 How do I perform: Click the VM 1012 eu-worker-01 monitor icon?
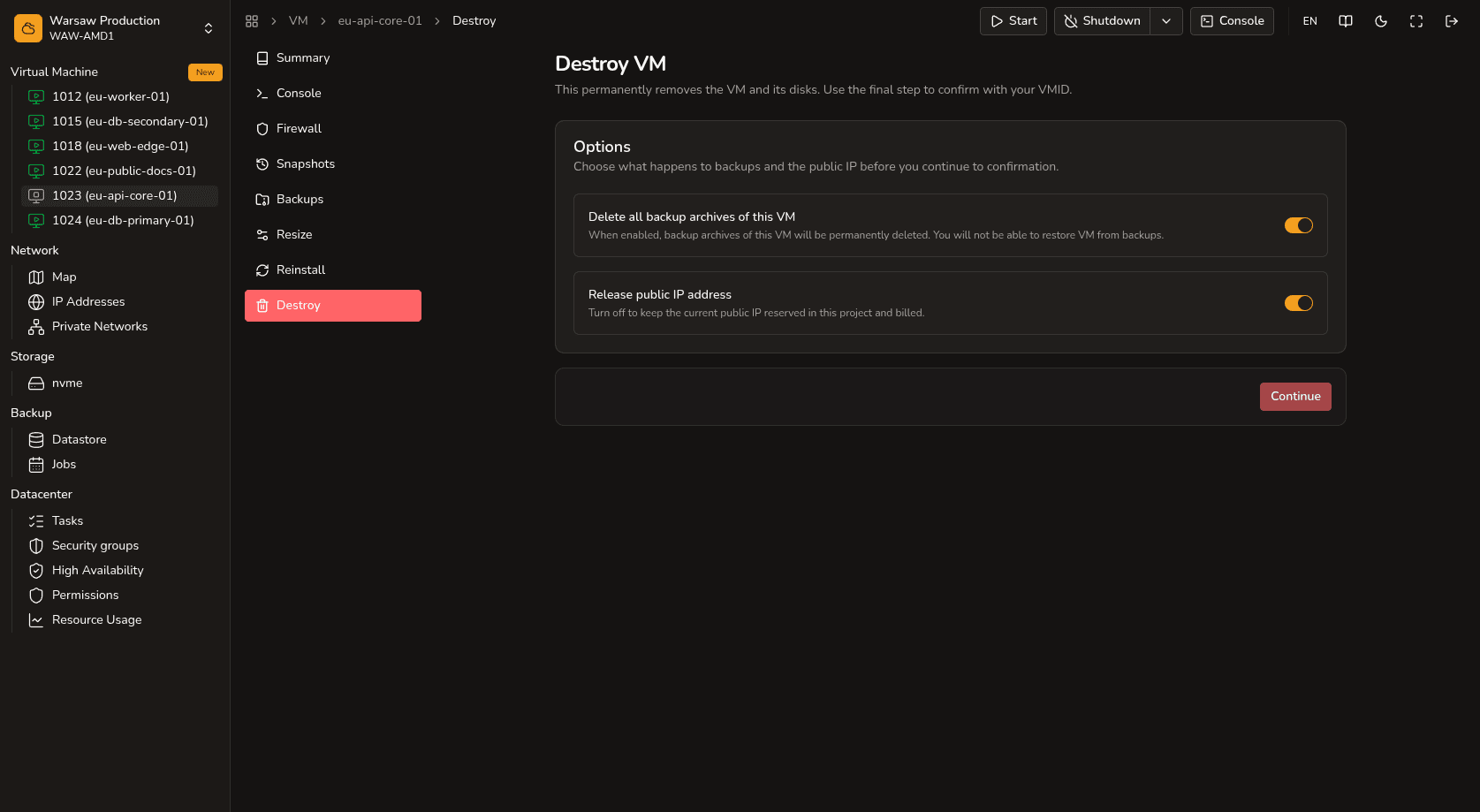tap(36, 97)
